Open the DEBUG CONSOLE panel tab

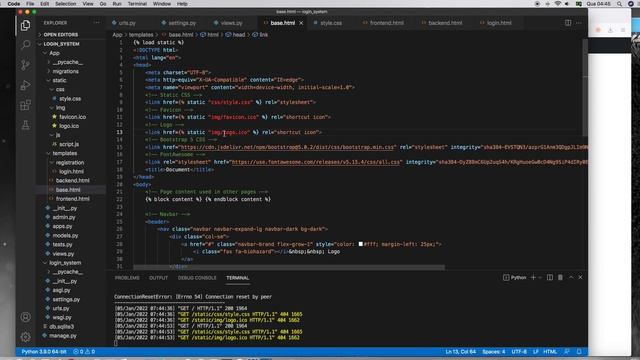coord(197,278)
